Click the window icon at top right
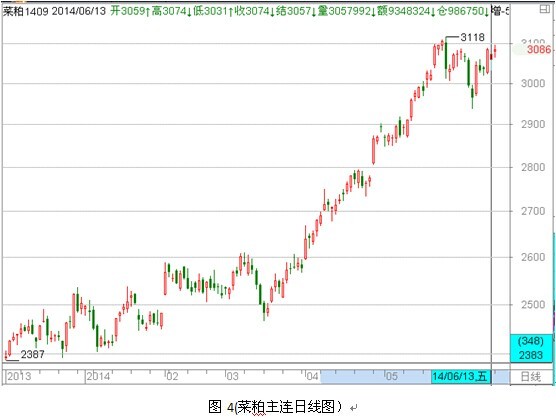This screenshot has width=556, height=418. point(544,10)
